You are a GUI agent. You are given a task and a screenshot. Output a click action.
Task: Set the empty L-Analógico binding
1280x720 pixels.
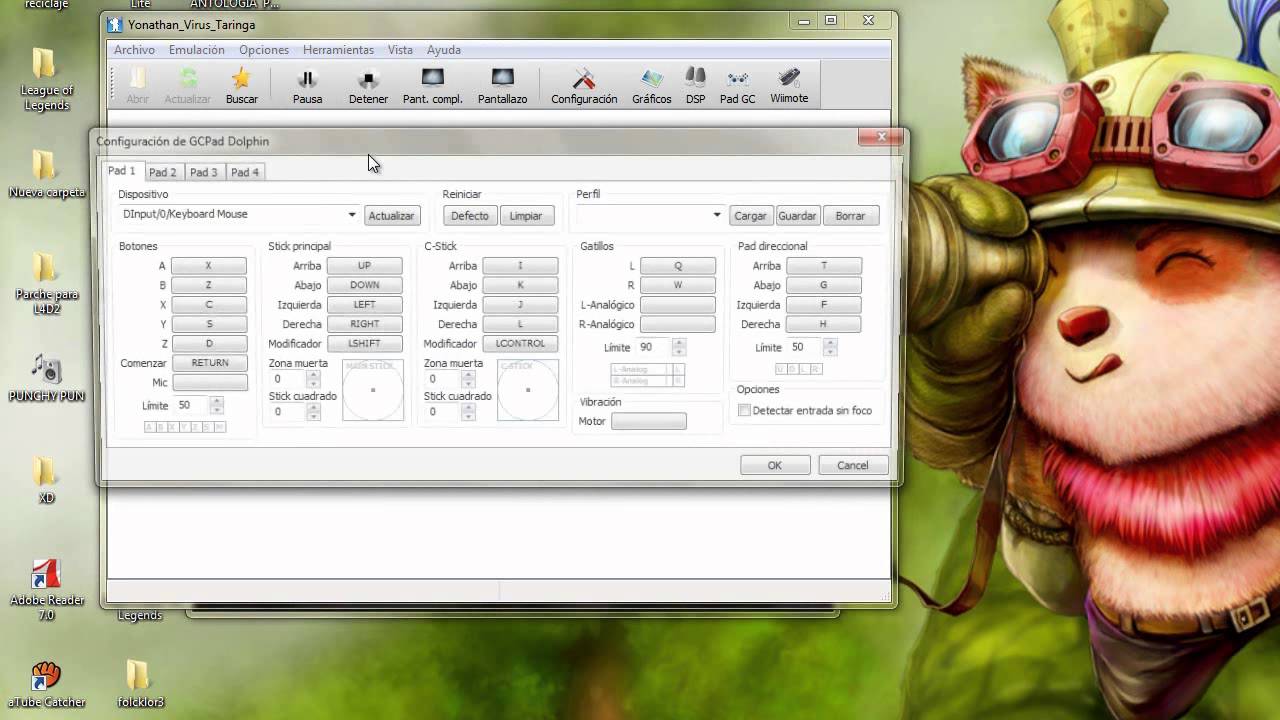678,305
